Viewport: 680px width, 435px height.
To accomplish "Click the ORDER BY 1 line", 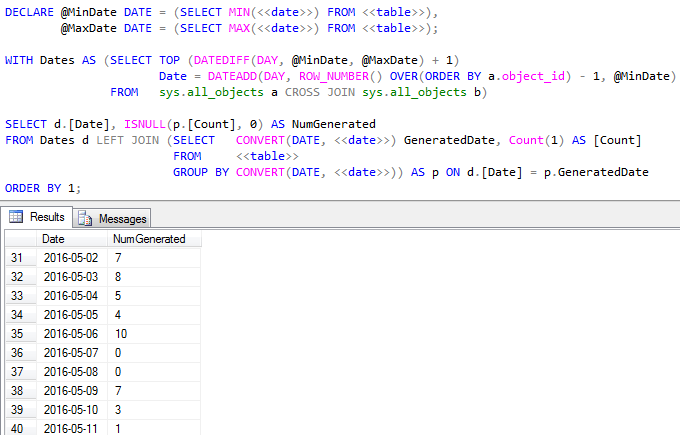I will pyautogui.click(x=42, y=188).
